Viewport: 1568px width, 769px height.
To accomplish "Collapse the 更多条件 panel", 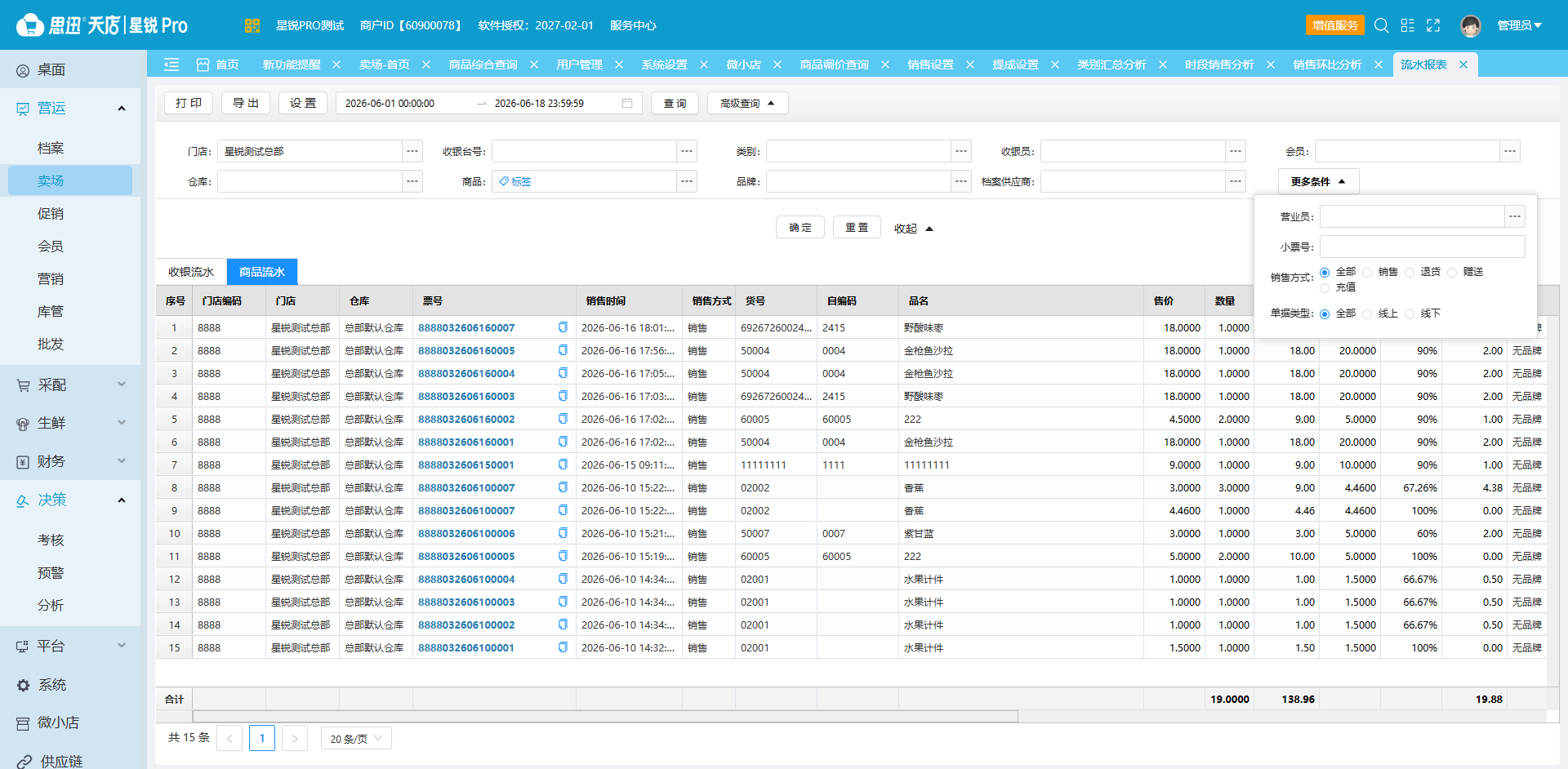I will click(x=1318, y=181).
